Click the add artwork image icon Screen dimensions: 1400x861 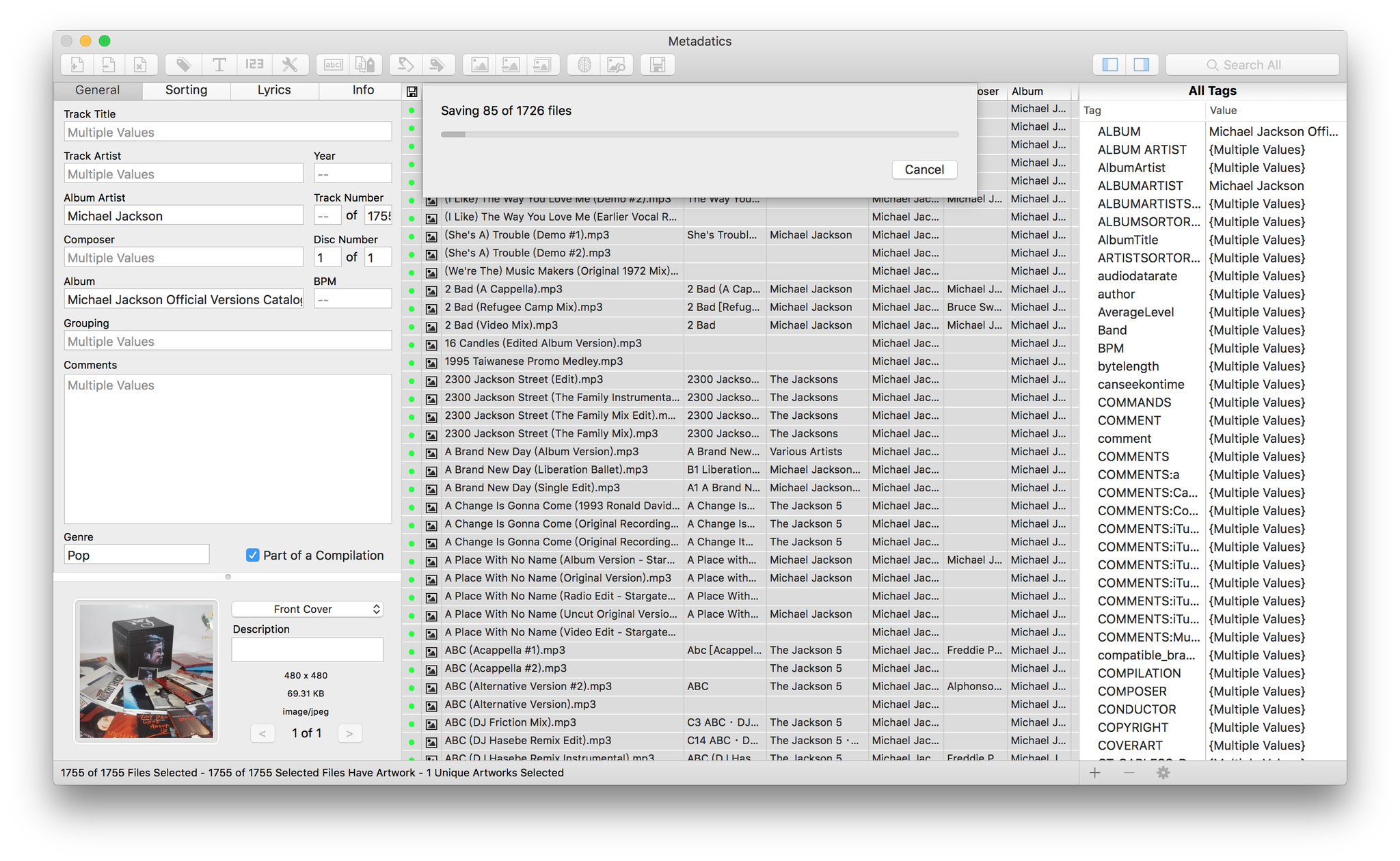pyautogui.click(x=480, y=65)
